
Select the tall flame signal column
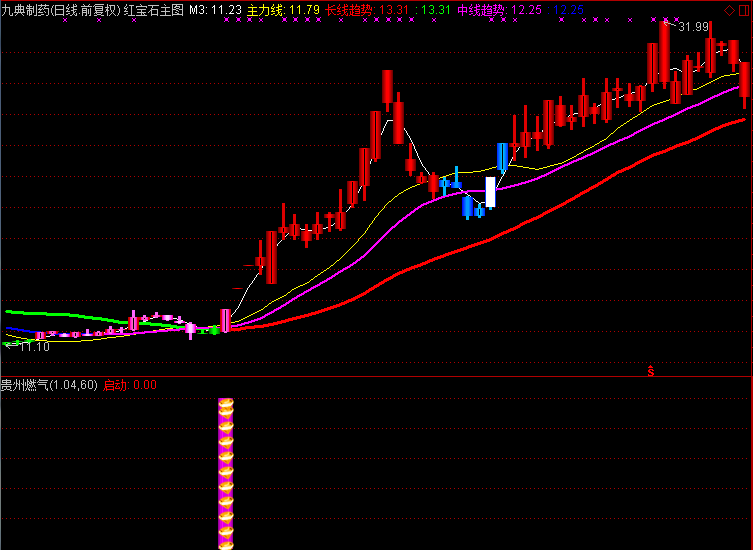226,472
